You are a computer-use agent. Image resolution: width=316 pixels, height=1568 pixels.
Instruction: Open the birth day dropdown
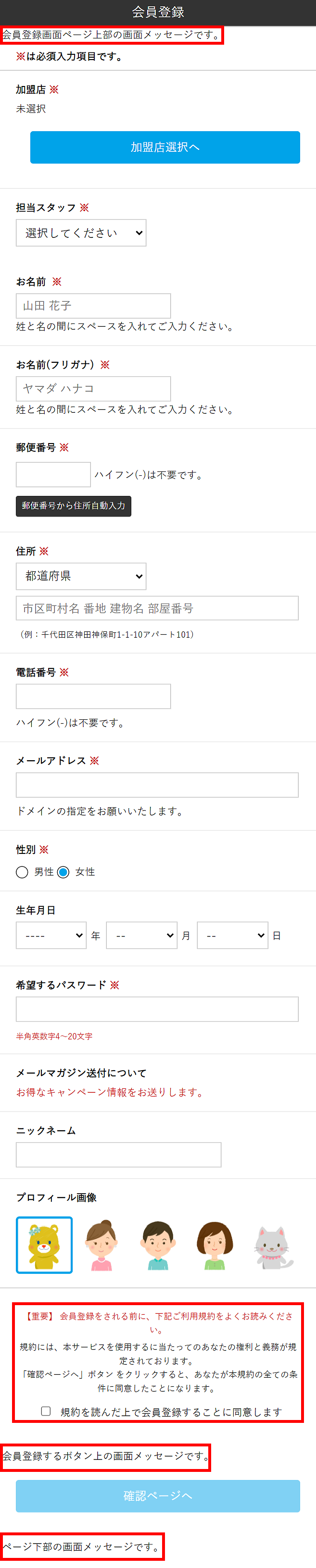coord(233,935)
